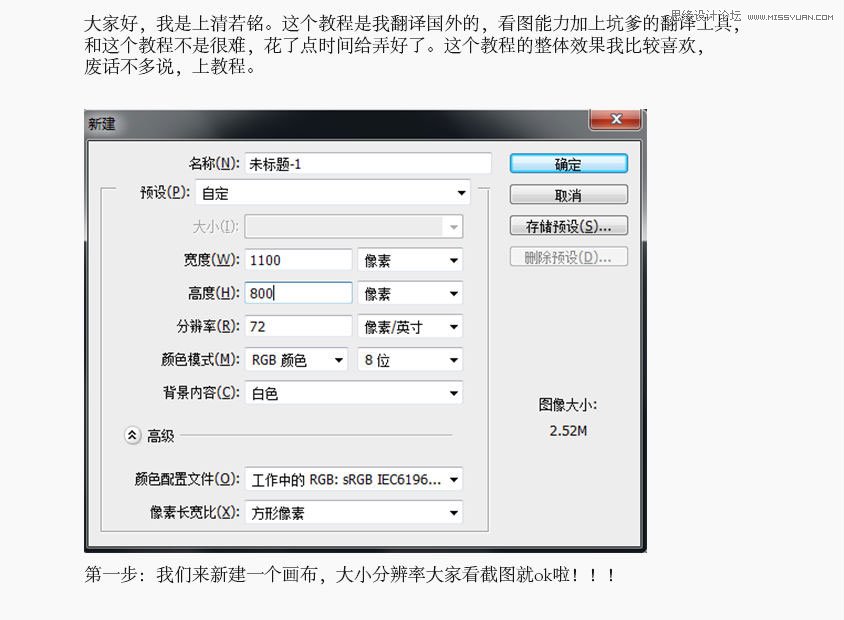Screen dimensions: 844x620
Task: Click the 高度 field showing 800
Action: [298, 293]
